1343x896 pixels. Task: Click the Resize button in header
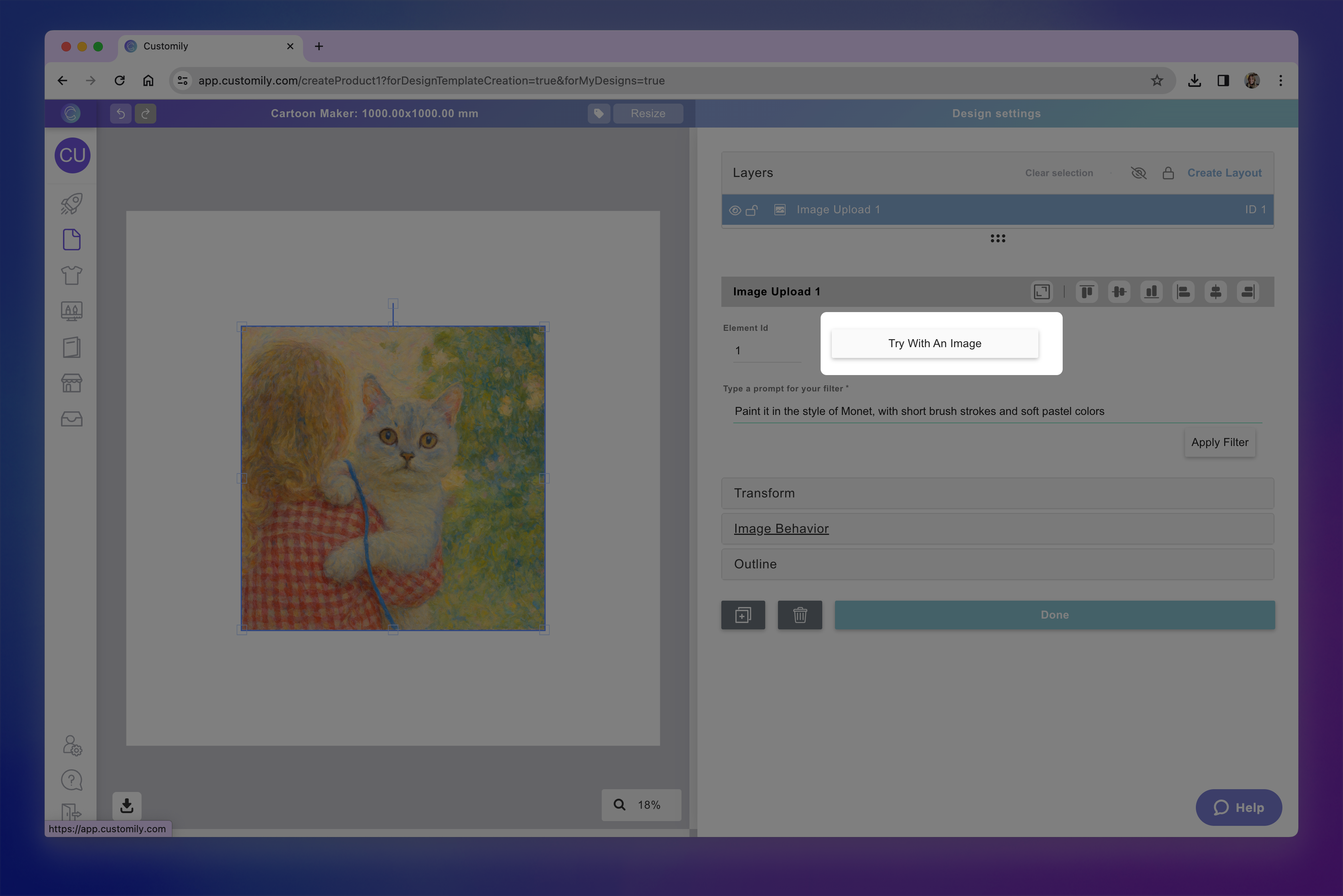pos(648,113)
